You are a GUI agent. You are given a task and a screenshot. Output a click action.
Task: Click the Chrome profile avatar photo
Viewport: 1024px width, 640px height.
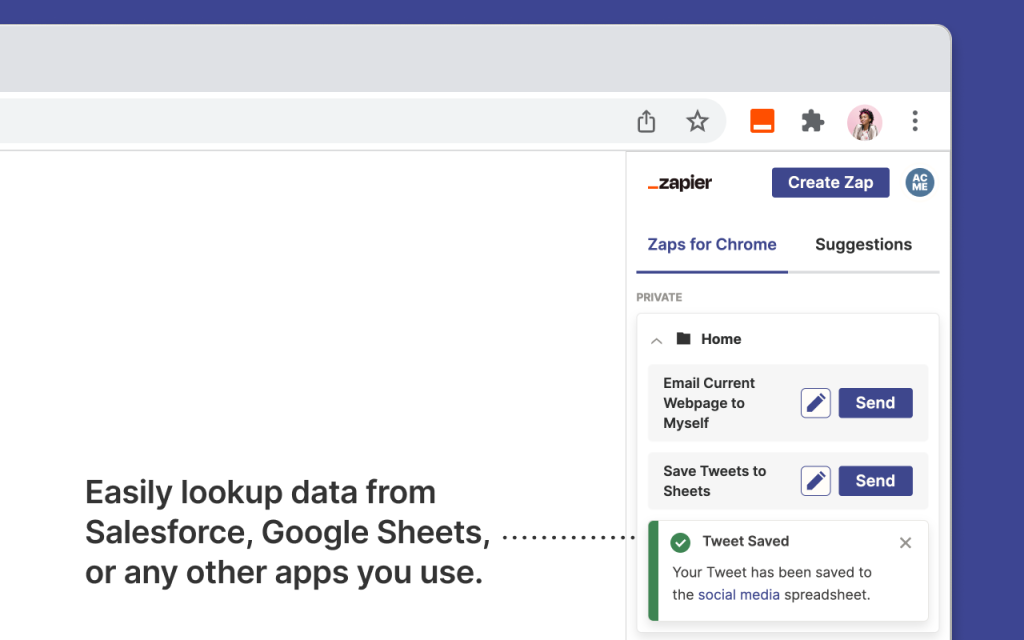pyautogui.click(x=864, y=122)
